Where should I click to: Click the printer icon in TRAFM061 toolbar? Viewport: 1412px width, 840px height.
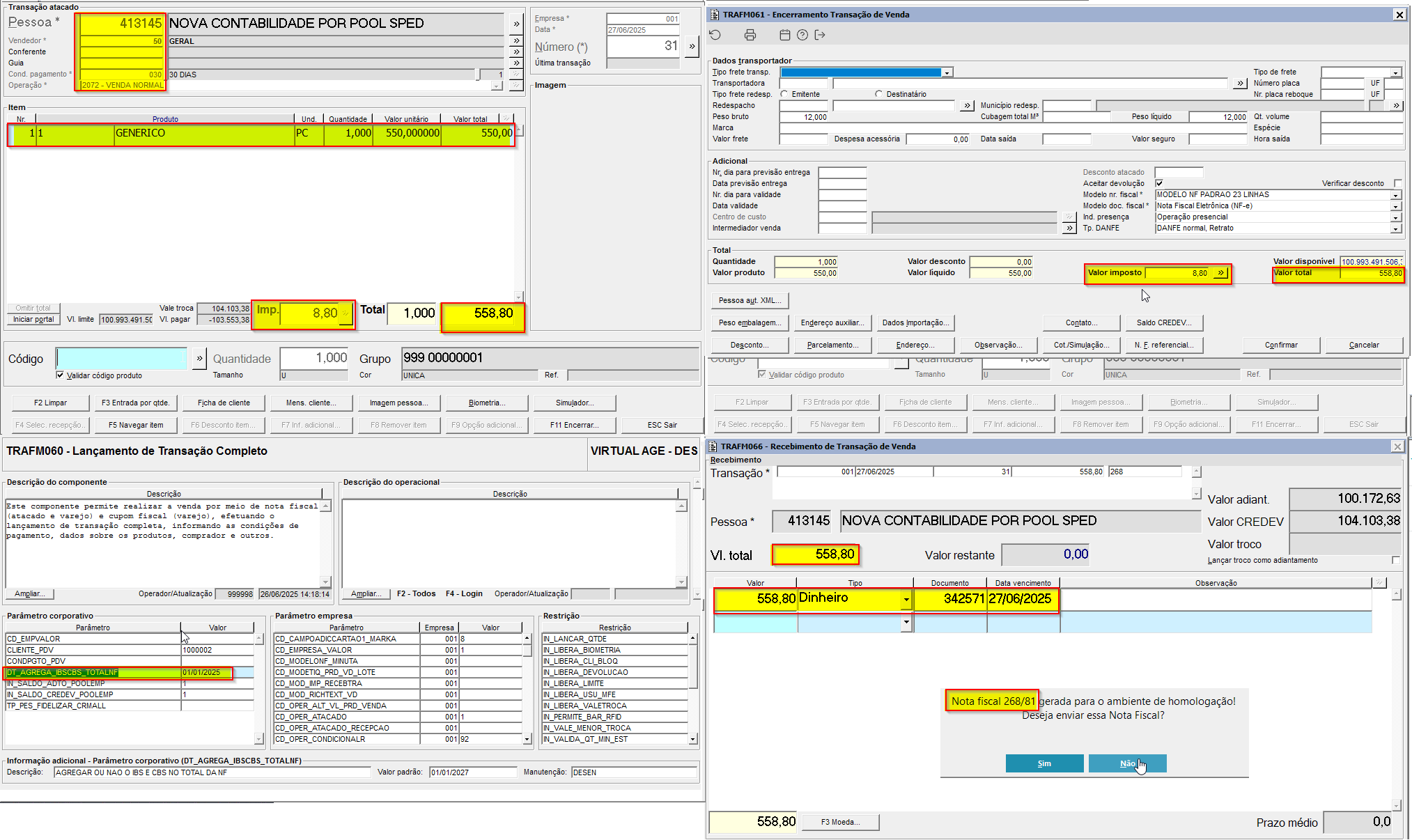click(750, 35)
